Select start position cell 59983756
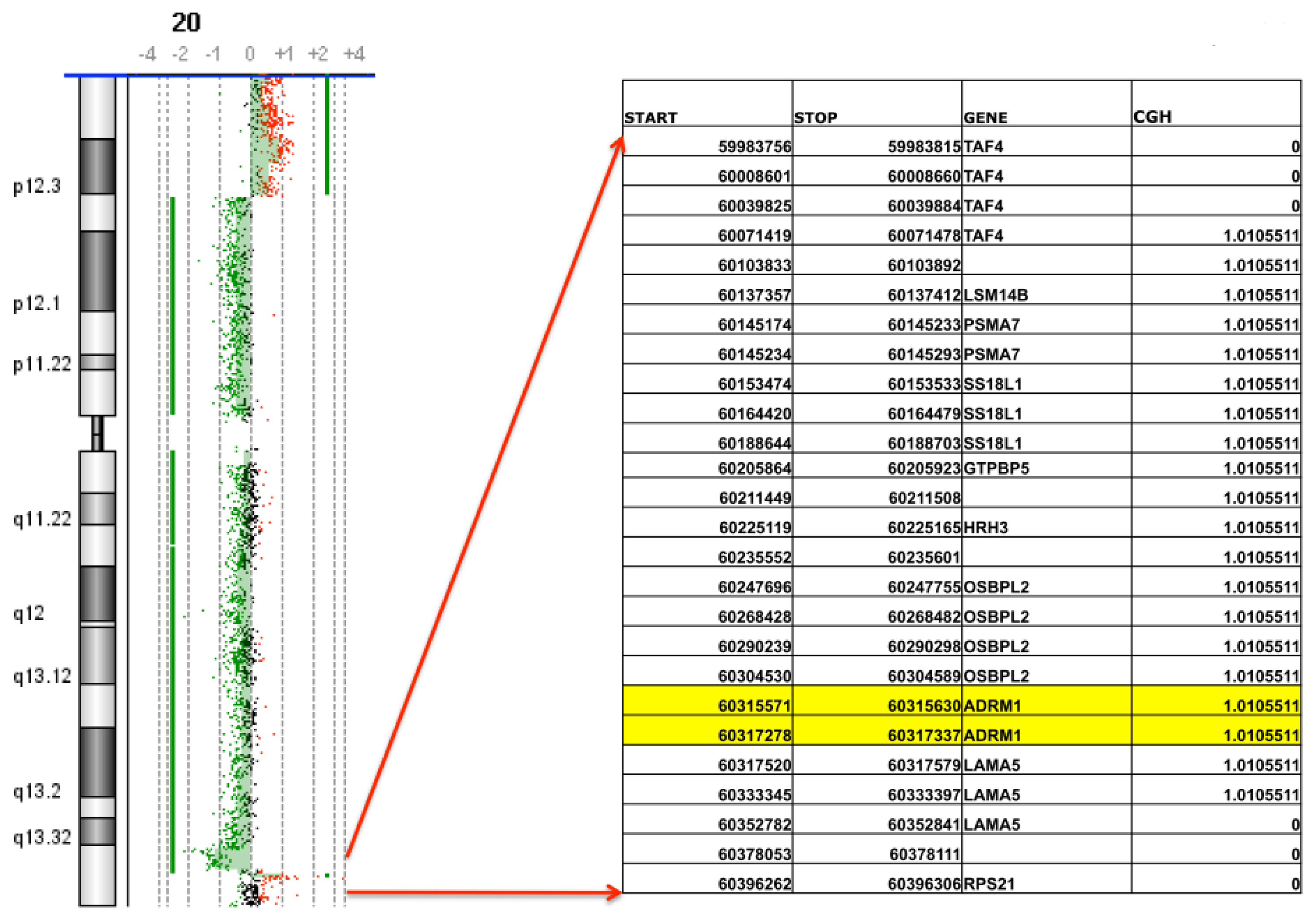 click(754, 146)
